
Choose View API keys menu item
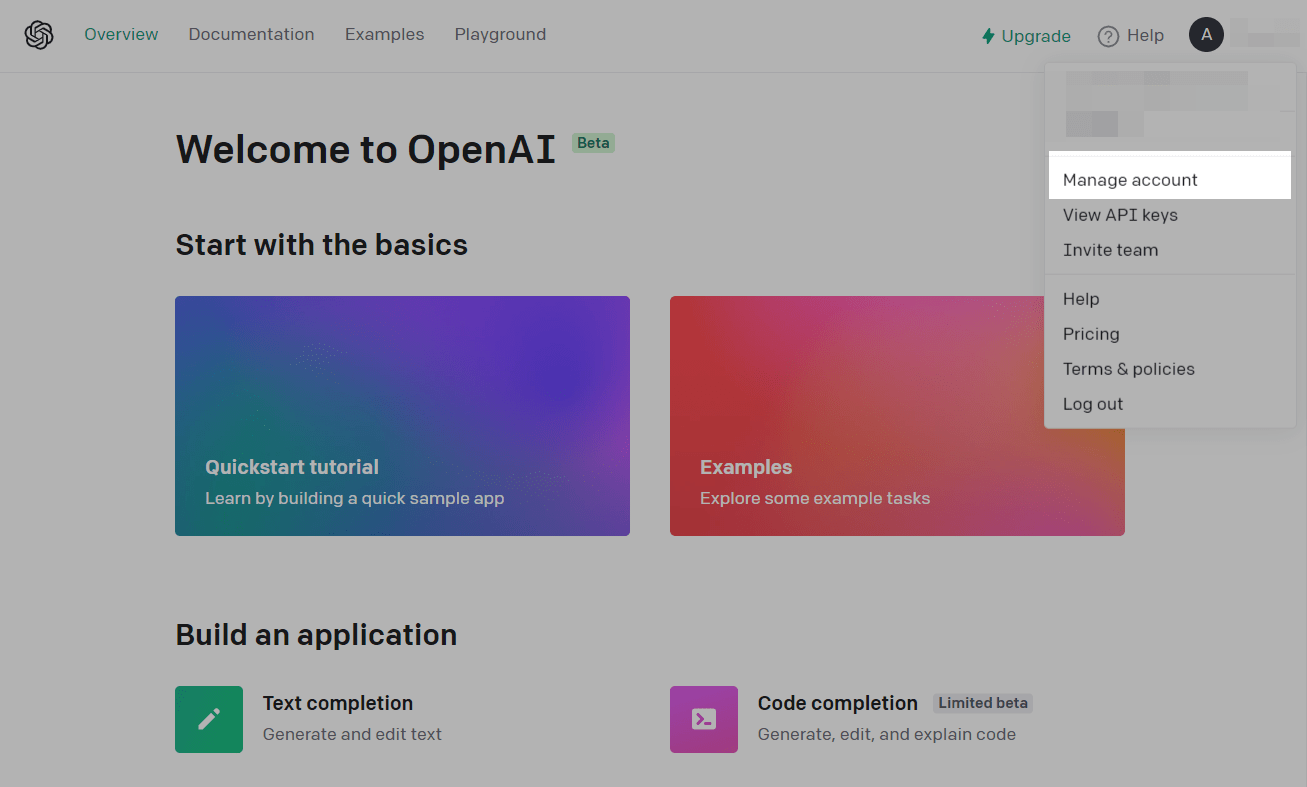[1120, 215]
